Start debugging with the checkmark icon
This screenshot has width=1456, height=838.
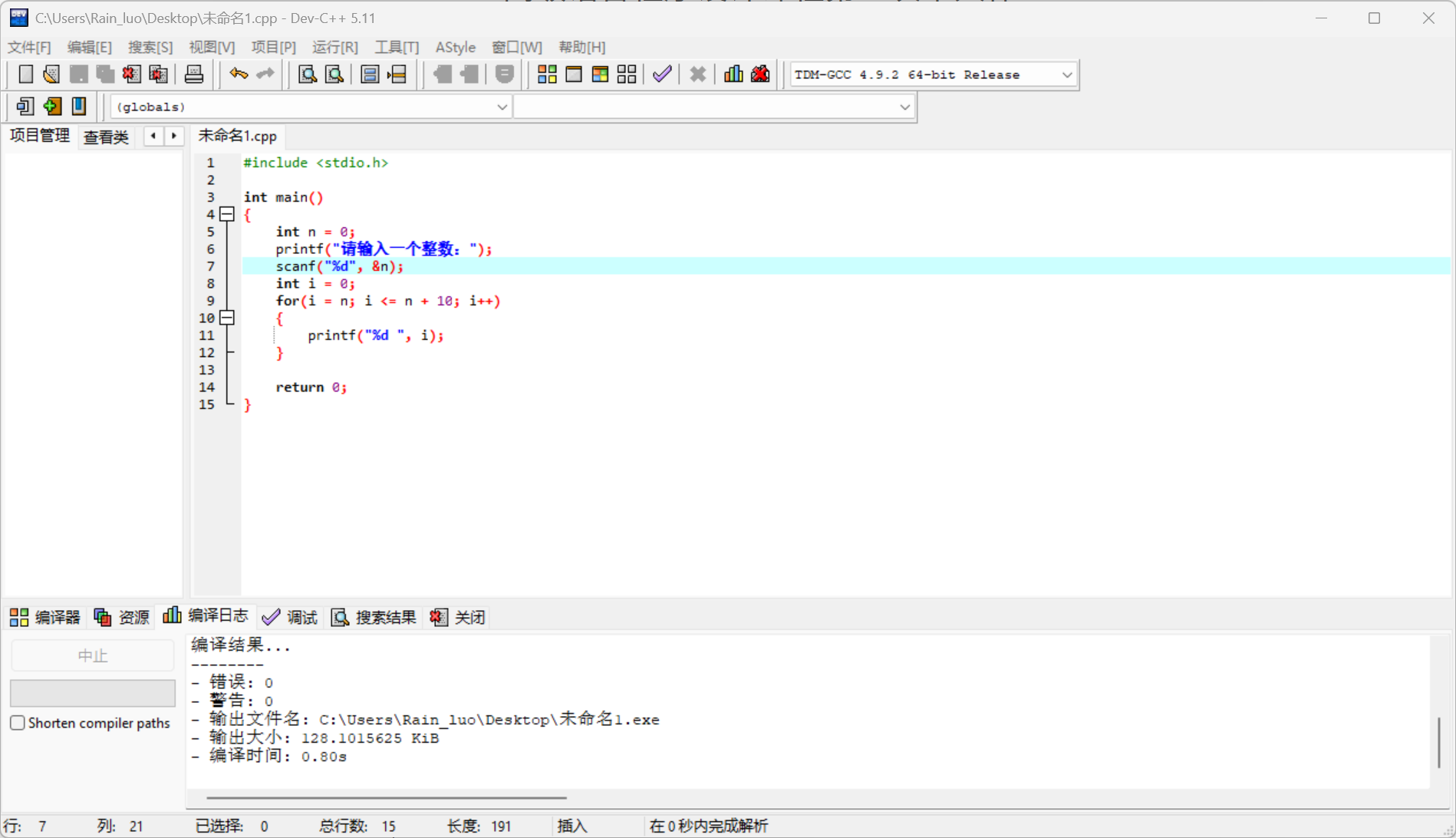tap(662, 74)
